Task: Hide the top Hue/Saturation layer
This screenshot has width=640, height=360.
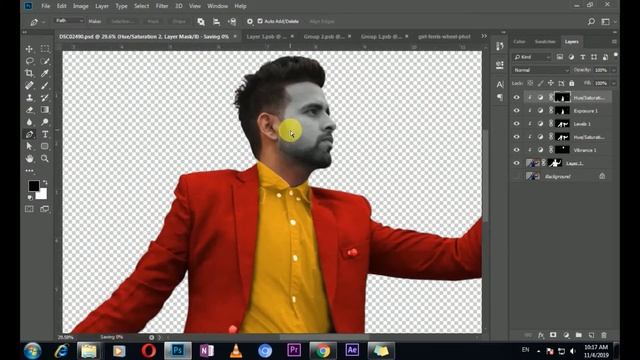Action: (x=516, y=98)
